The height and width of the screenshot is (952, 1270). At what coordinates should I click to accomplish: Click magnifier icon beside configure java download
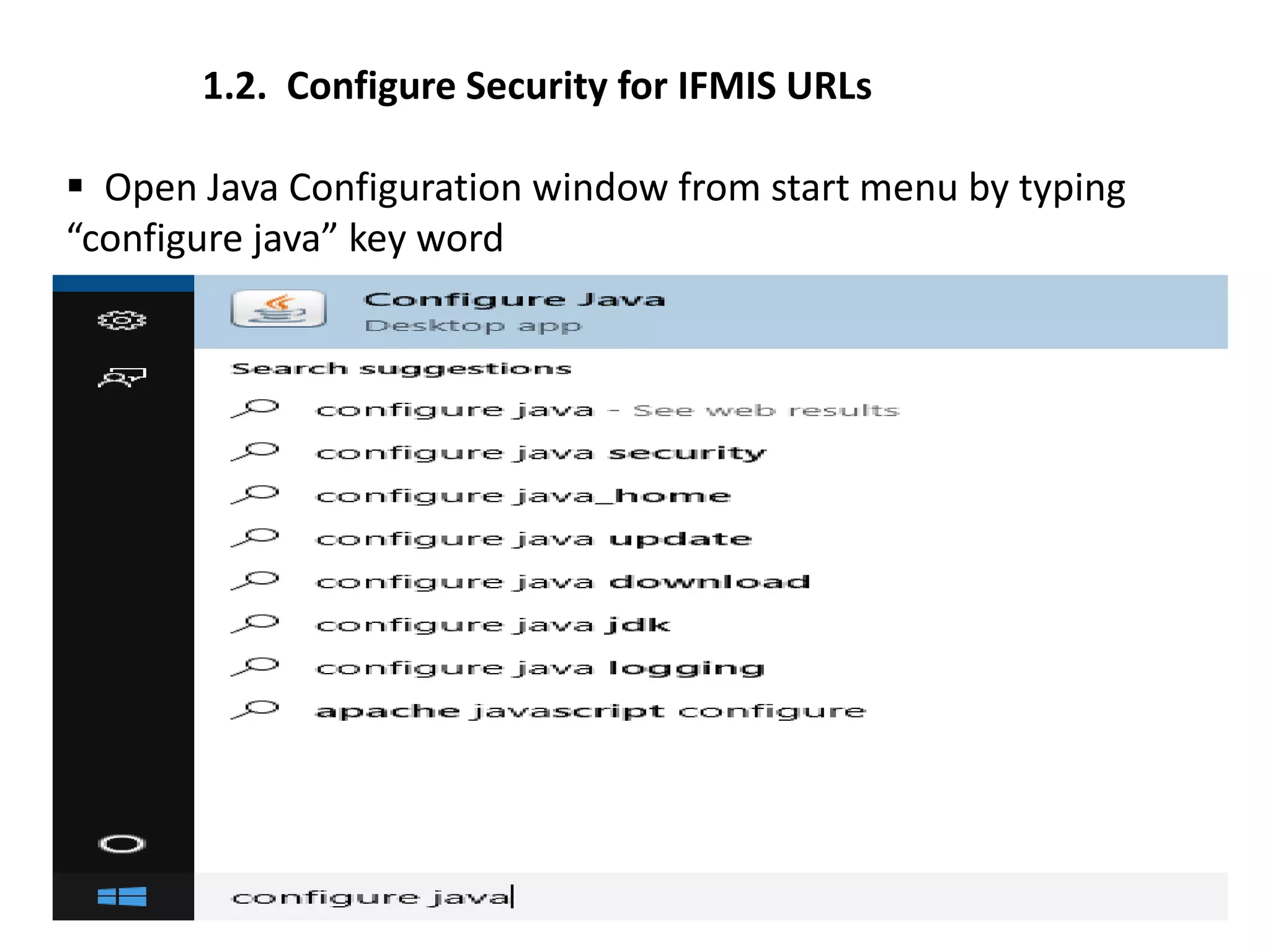(255, 581)
